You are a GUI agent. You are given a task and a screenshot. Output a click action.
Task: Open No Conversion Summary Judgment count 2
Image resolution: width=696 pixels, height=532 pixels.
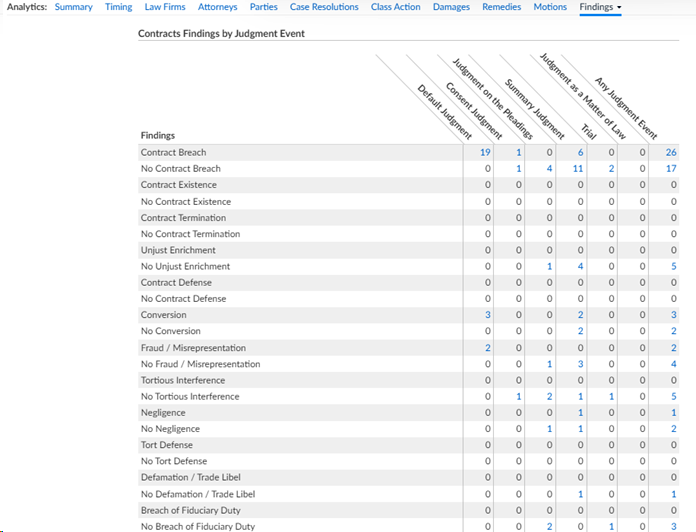coord(580,331)
